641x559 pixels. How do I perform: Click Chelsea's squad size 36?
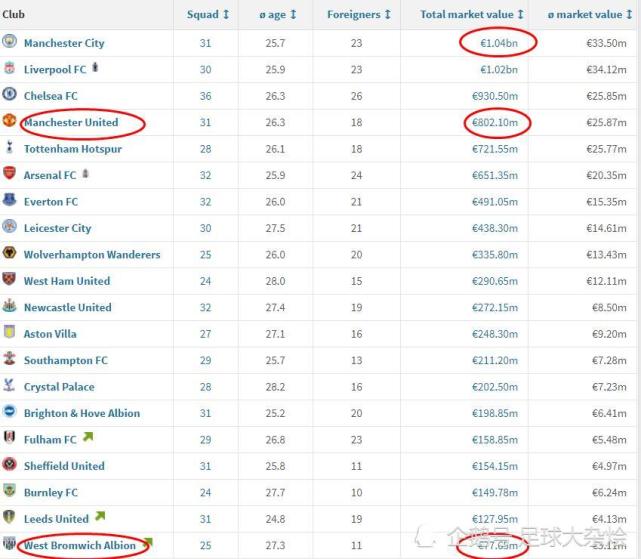(206, 96)
